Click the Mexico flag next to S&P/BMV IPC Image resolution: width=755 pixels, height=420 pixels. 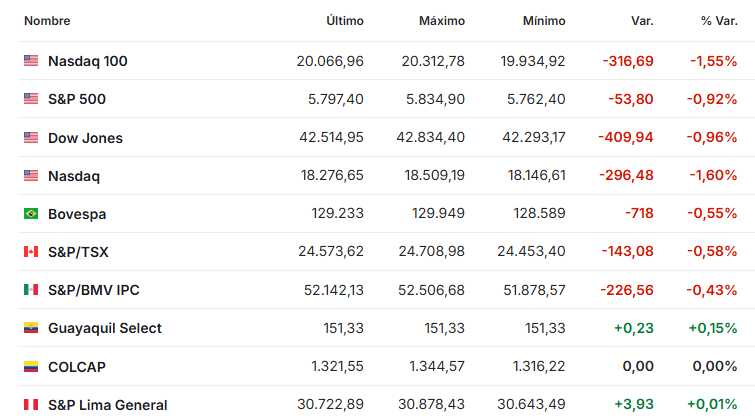[x=31, y=289]
